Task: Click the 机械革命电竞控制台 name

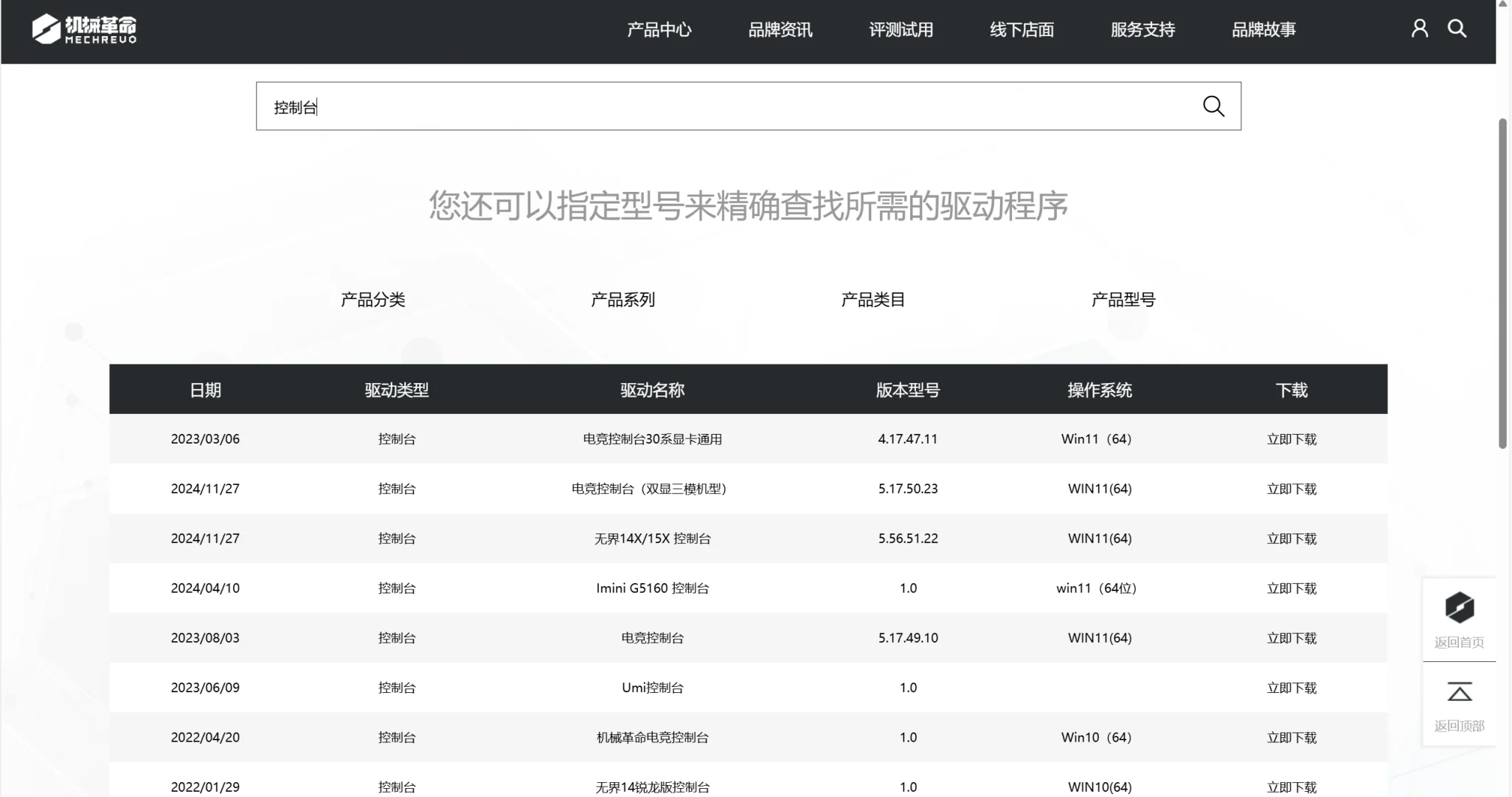Action: pyautogui.click(x=653, y=737)
